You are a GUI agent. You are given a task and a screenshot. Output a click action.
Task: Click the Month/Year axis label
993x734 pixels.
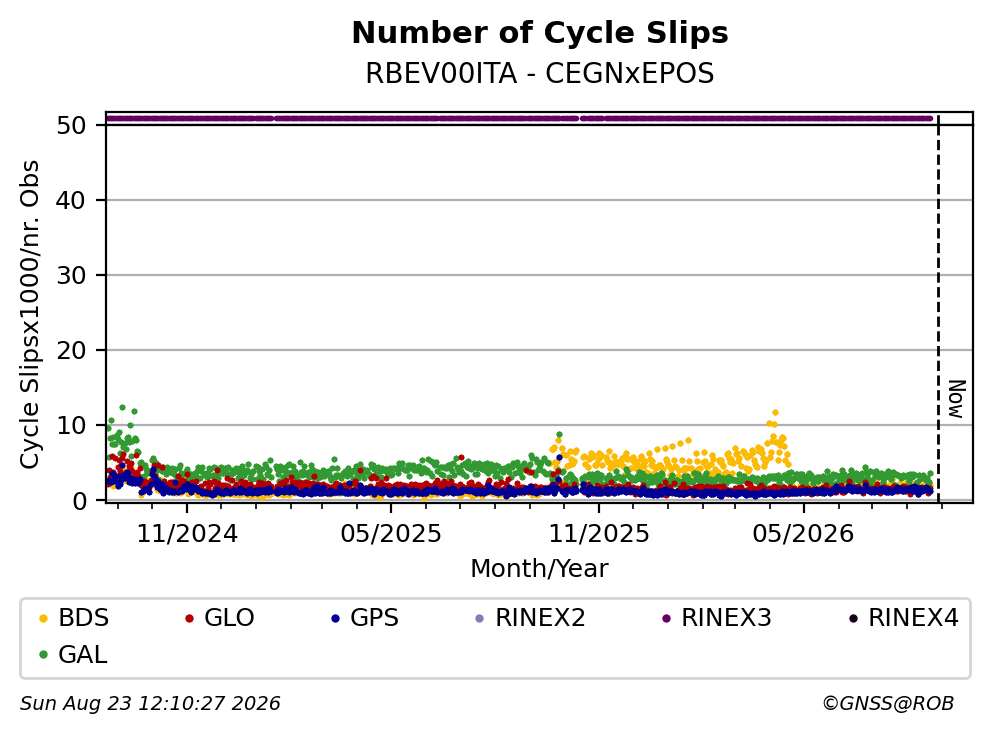(539, 569)
